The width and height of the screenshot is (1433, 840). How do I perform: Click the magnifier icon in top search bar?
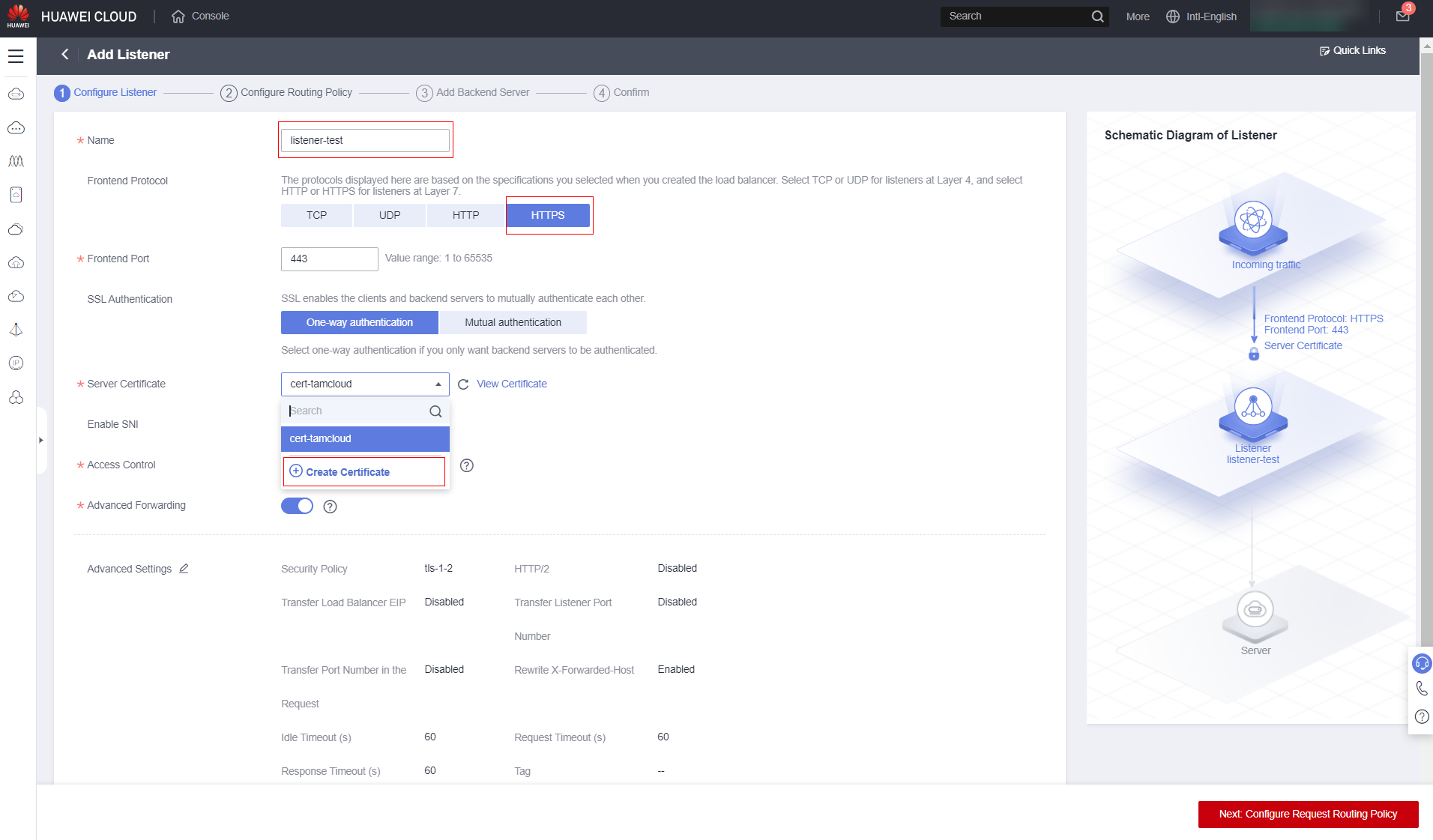pyautogui.click(x=1097, y=16)
